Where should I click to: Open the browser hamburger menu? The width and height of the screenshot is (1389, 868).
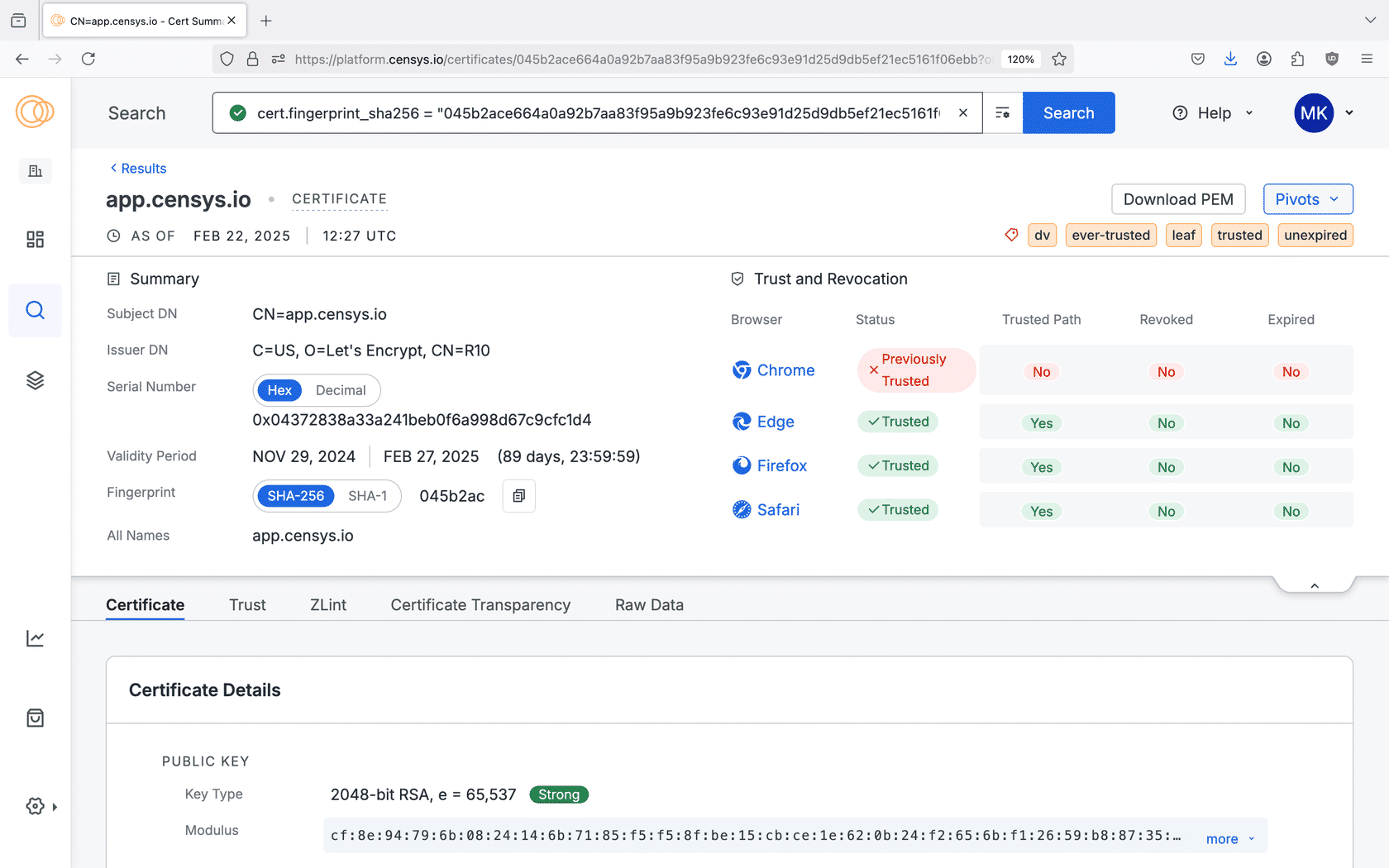1367,59
